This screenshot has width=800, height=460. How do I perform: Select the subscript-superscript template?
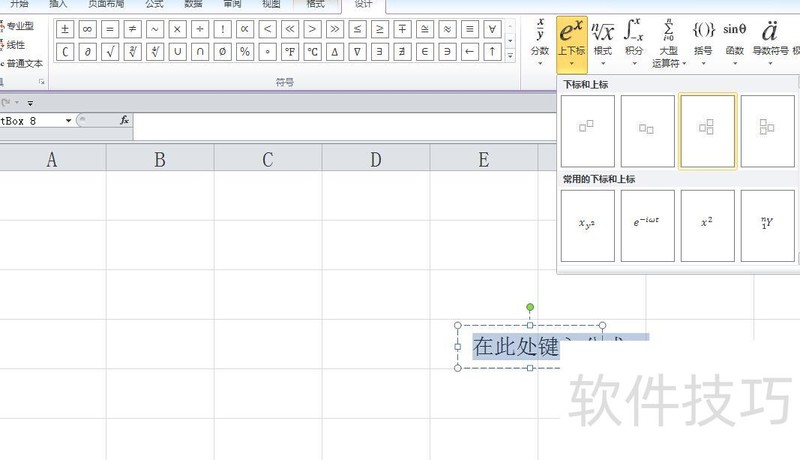pyautogui.click(x=708, y=130)
